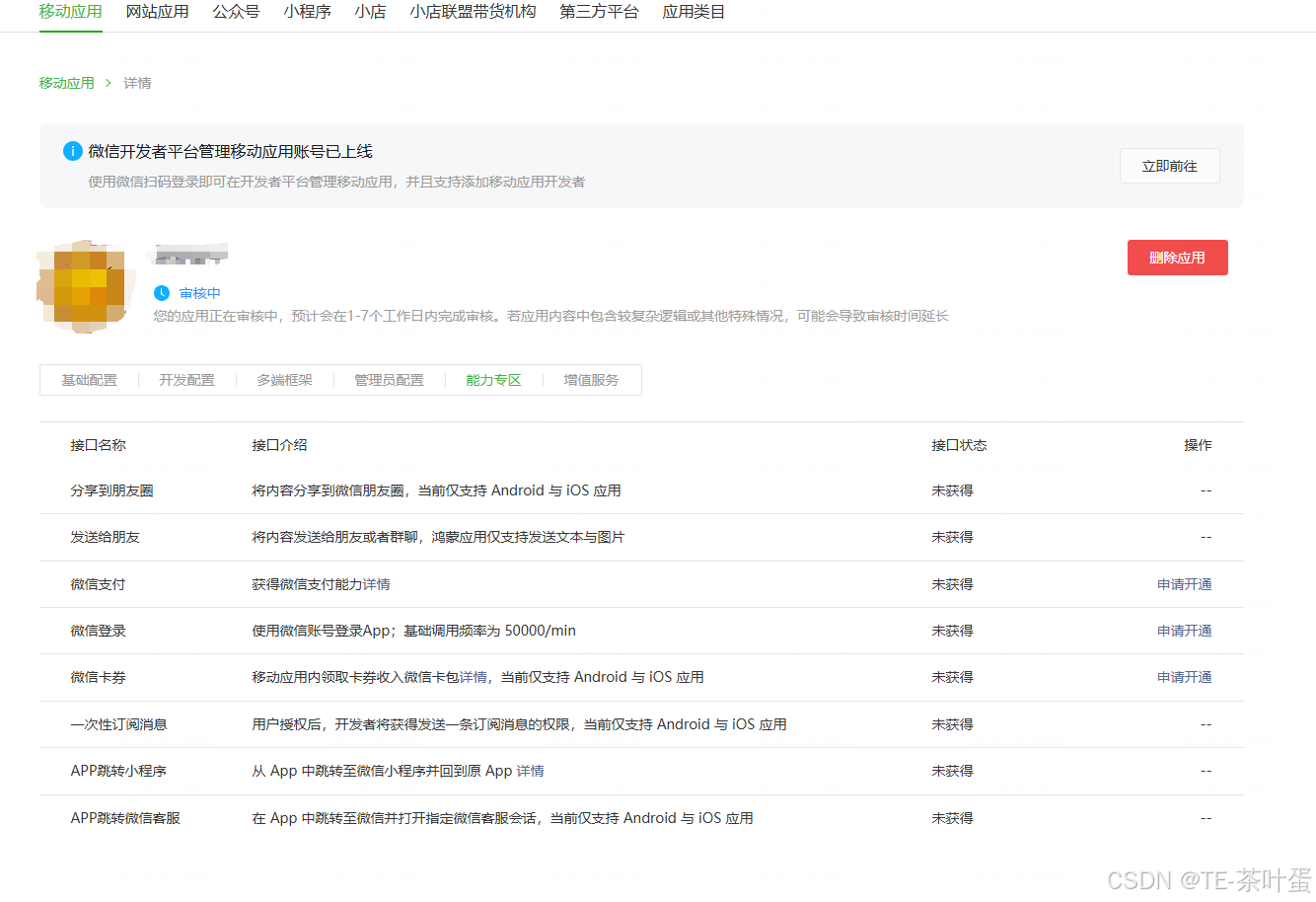Click 申请开通 for 微信卡券
1316x902 pixels.
[1185, 677]
